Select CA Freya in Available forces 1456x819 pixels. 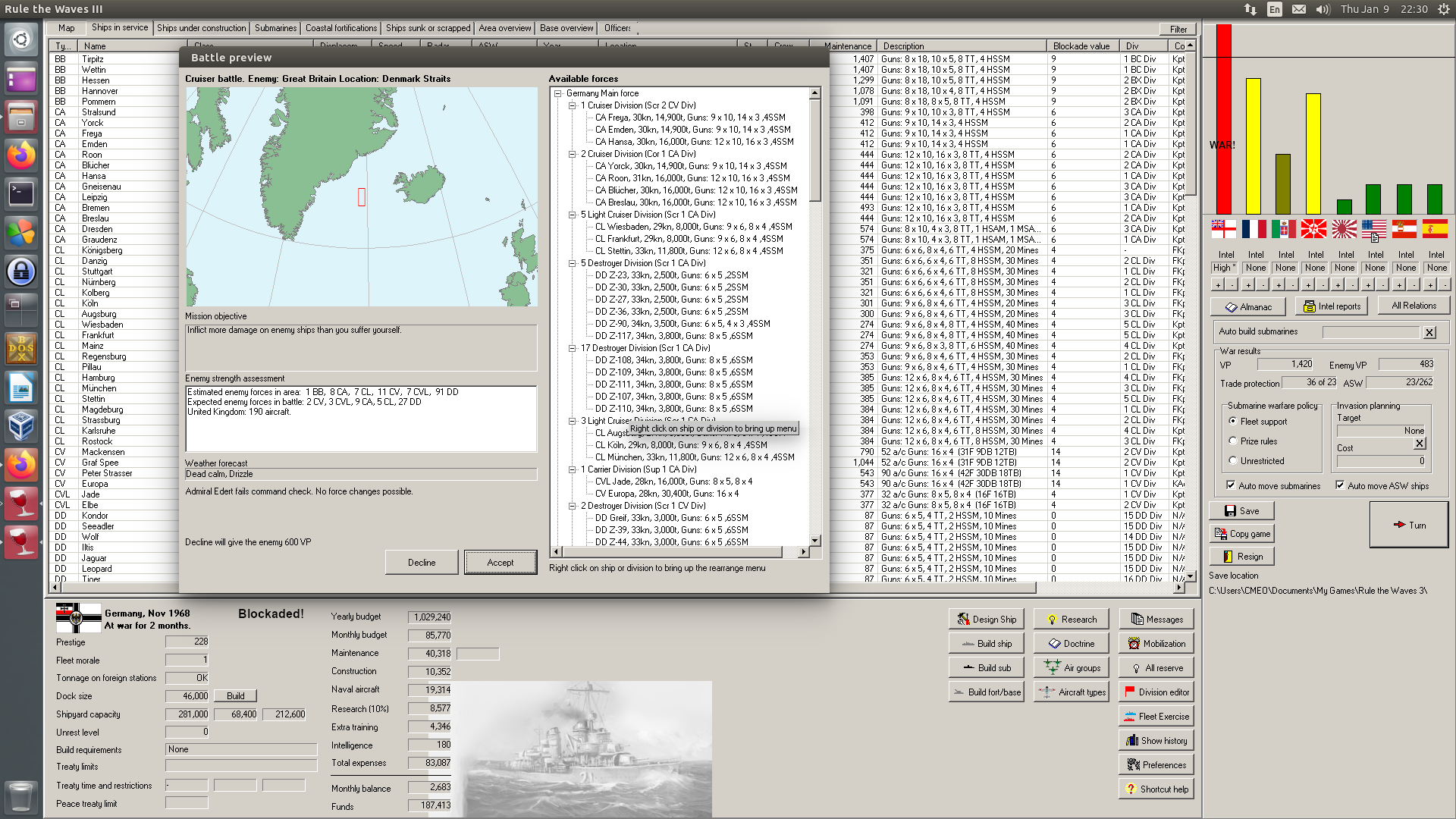pyautogui.click(x=690, y=118)
